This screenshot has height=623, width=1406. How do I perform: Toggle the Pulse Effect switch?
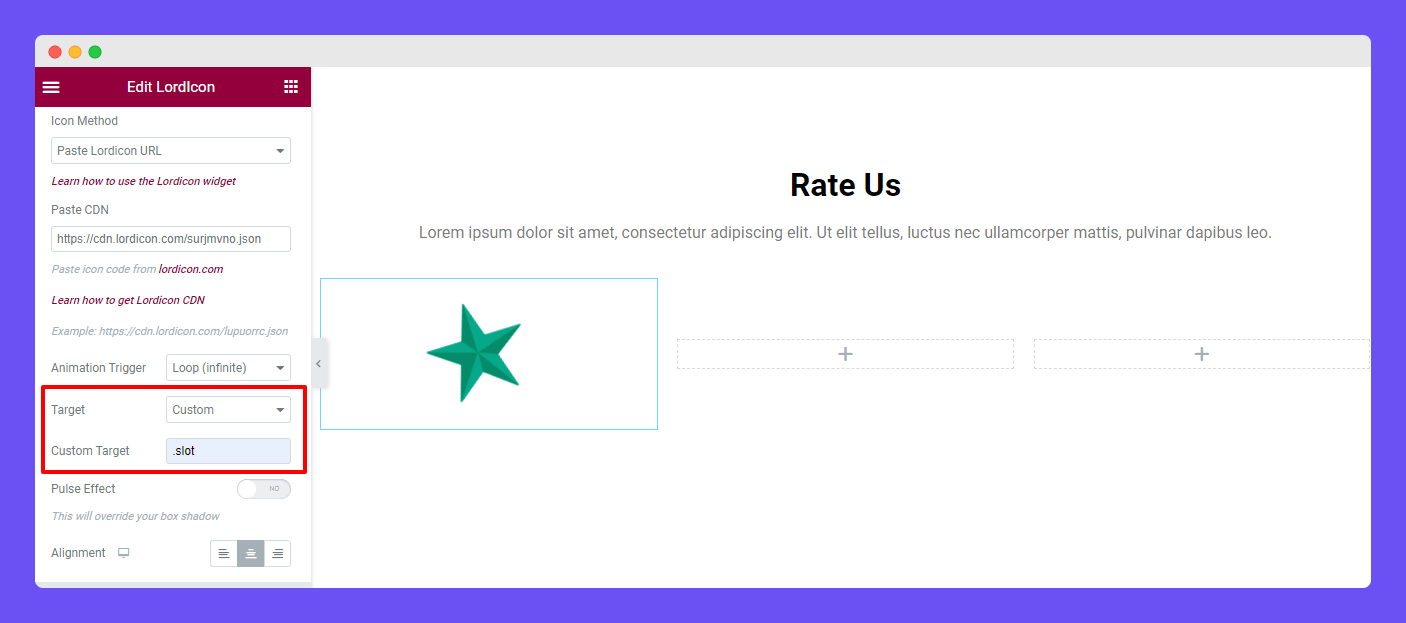tap(263, 489)
